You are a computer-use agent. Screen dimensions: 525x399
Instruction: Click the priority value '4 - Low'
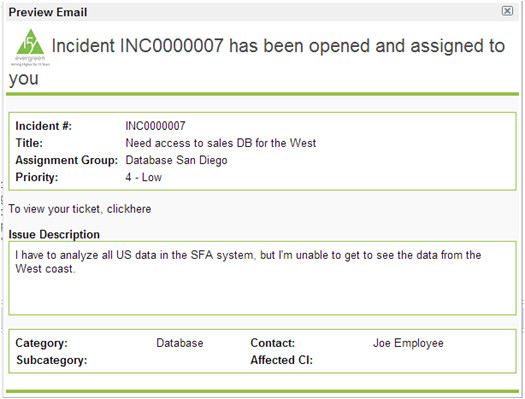pyautogui.click(x=144, y=177)
